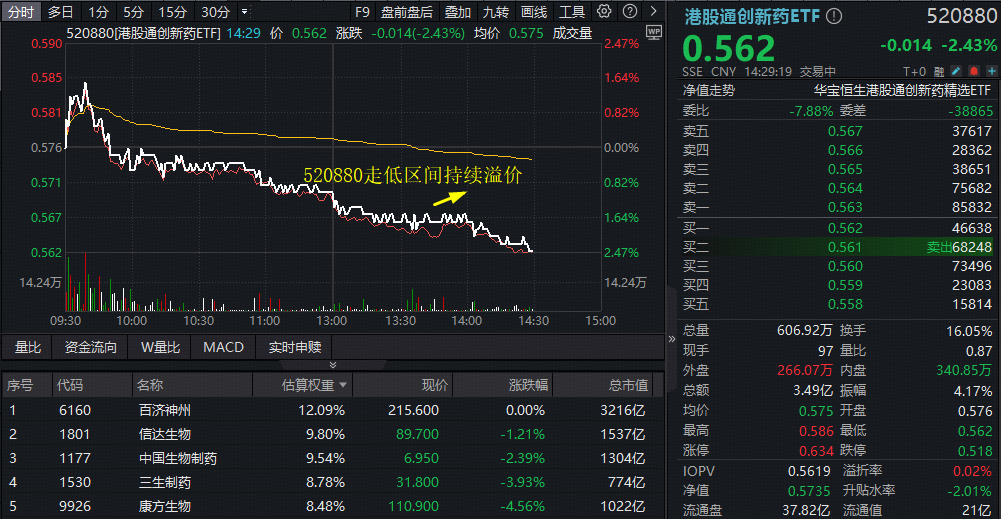Switch to the 多日 chart tab

tap(60, 12)
